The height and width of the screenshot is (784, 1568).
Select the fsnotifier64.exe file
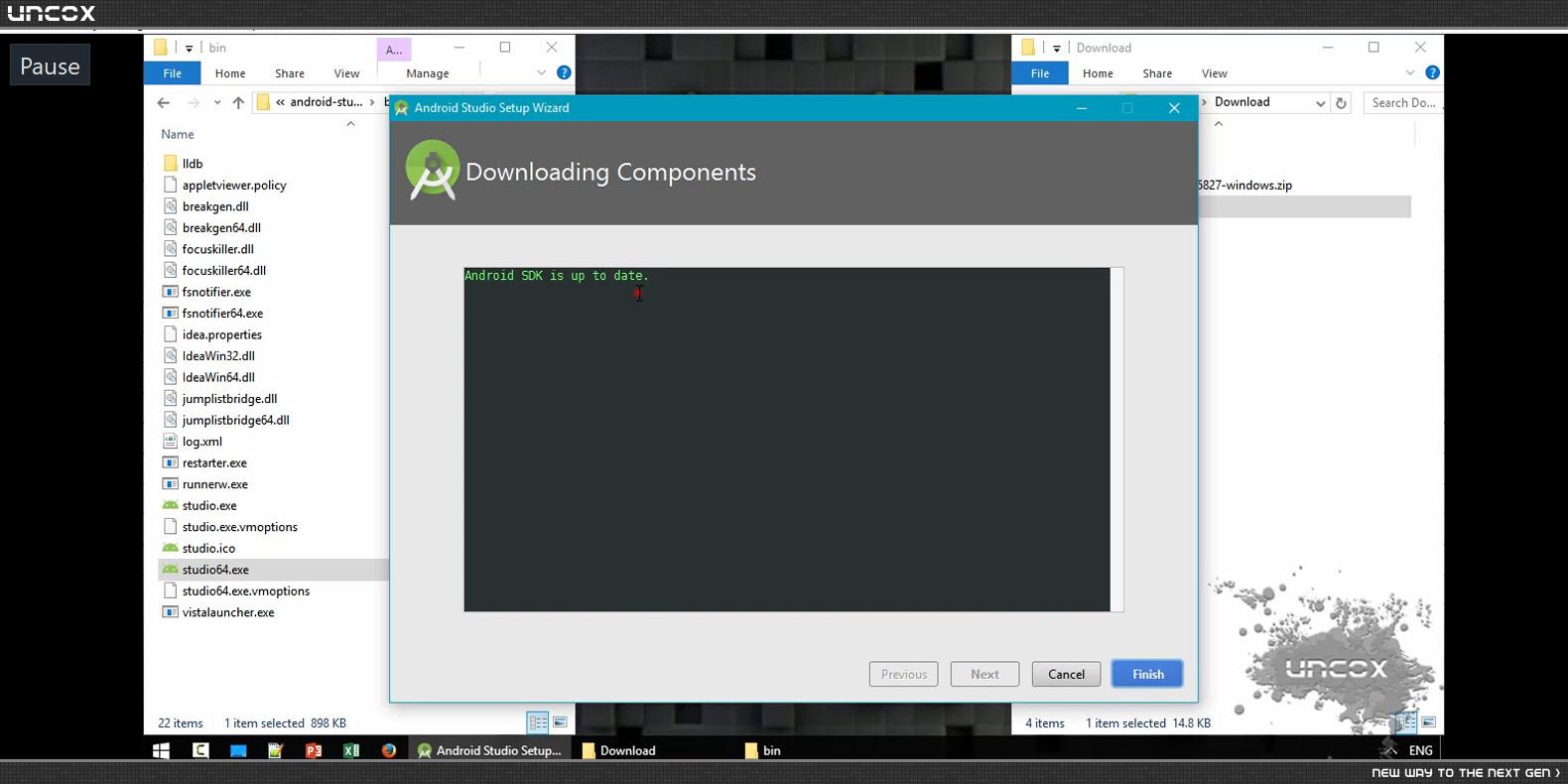(x=222, y=313)
